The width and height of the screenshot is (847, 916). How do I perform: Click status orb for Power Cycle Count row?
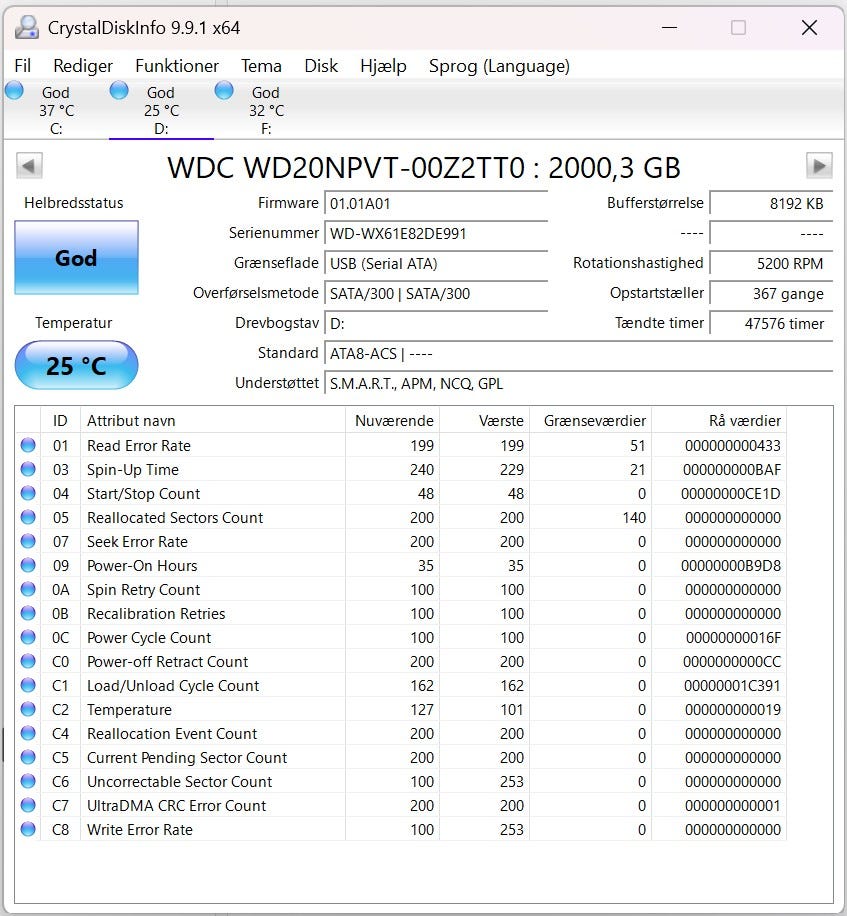click(x=28, y=637)
